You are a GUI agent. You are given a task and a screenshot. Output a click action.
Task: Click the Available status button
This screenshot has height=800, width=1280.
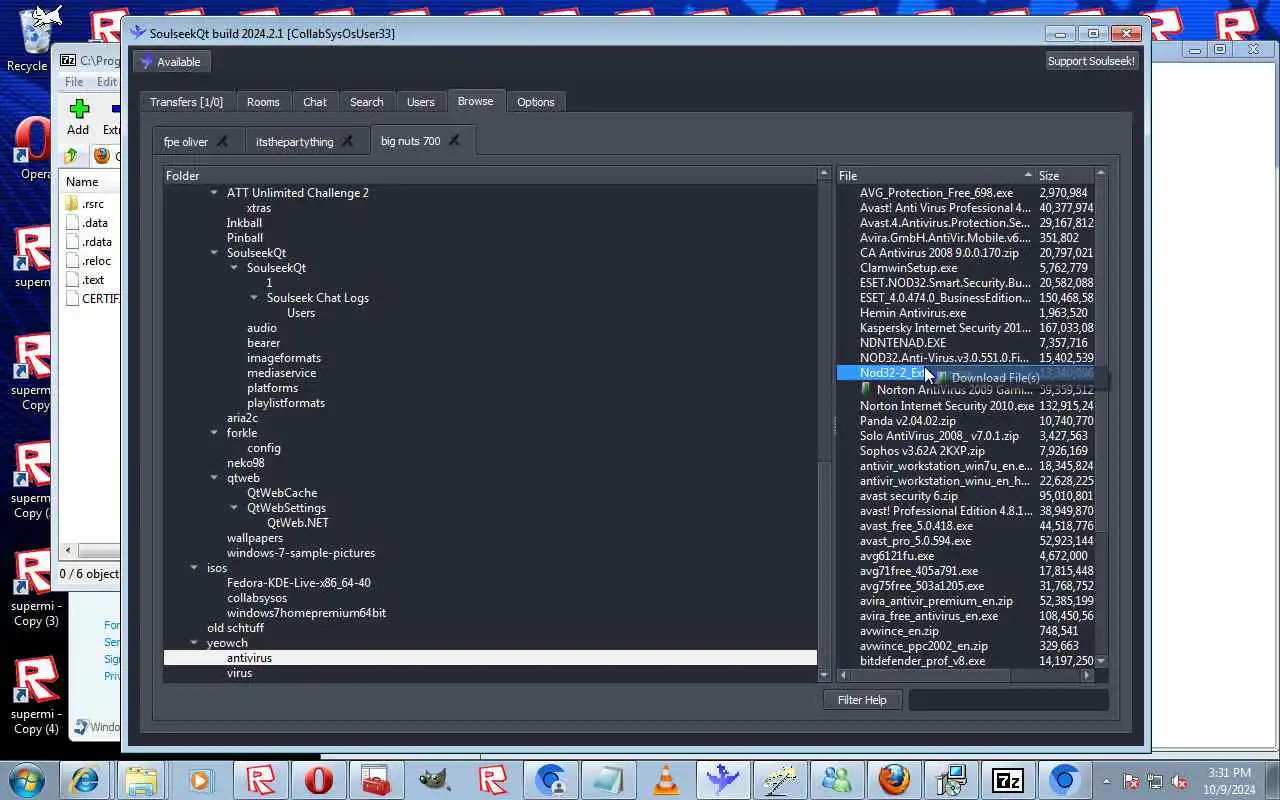170,62
